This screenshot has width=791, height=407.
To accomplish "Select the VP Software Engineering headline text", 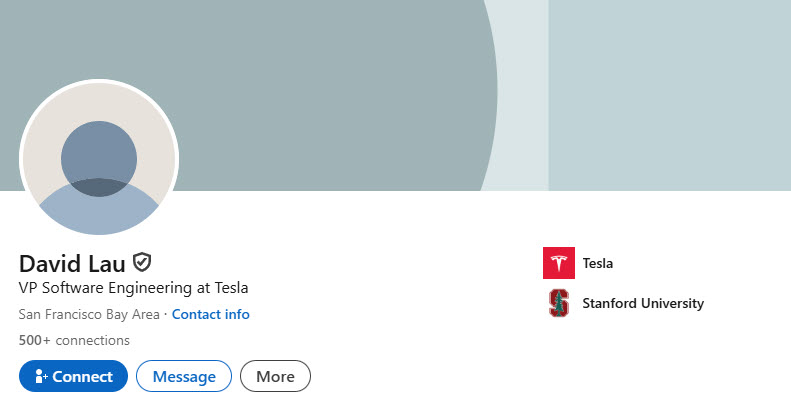I will coord(133,288).
